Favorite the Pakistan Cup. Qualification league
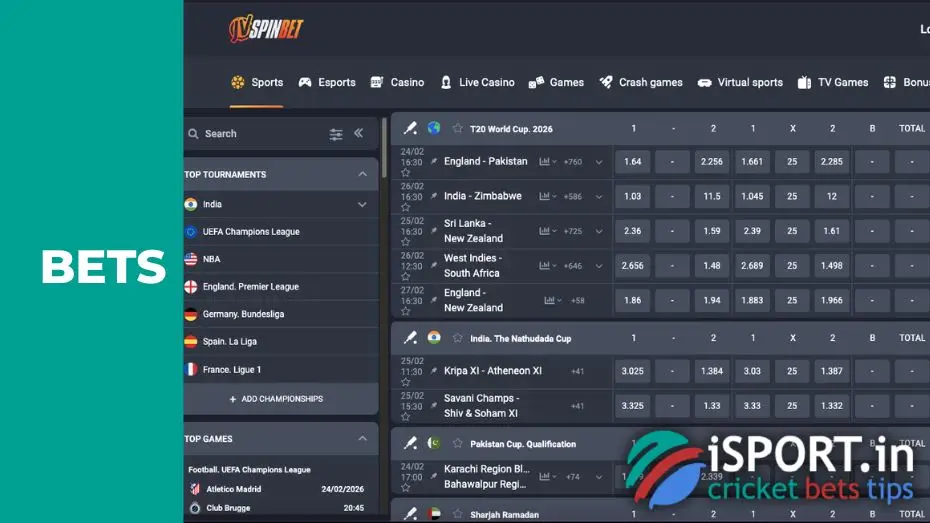This screenshot has height=523, width=930. (x=457, y=443)
